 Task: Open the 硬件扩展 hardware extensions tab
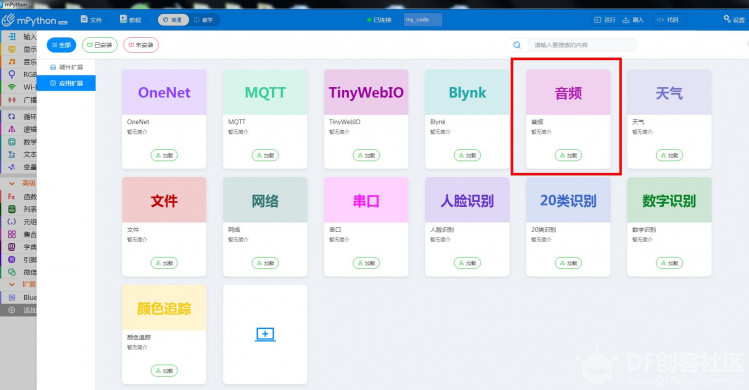click(66, 67)
